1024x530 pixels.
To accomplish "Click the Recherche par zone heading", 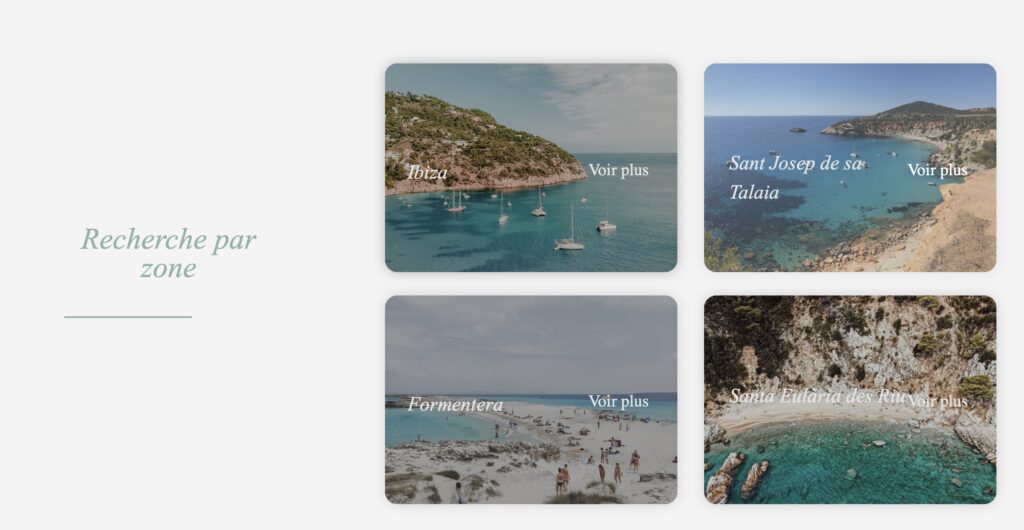I will pos(168,253).
